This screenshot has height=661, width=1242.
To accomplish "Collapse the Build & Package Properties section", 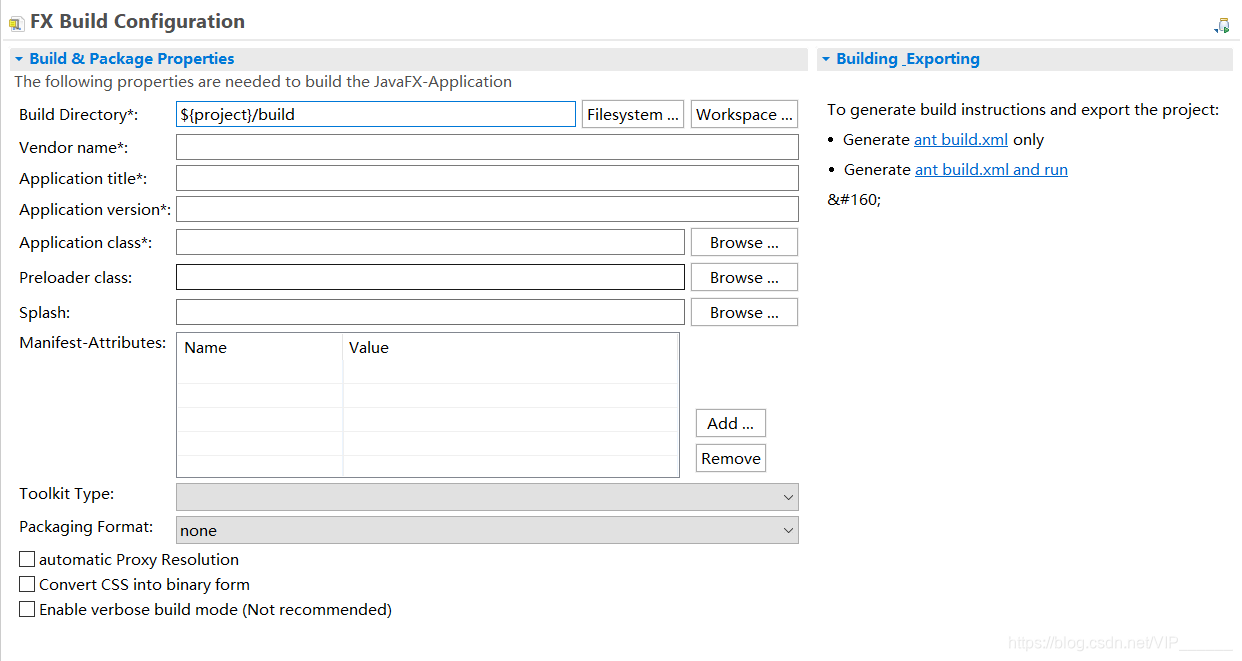I will (19, 59).
